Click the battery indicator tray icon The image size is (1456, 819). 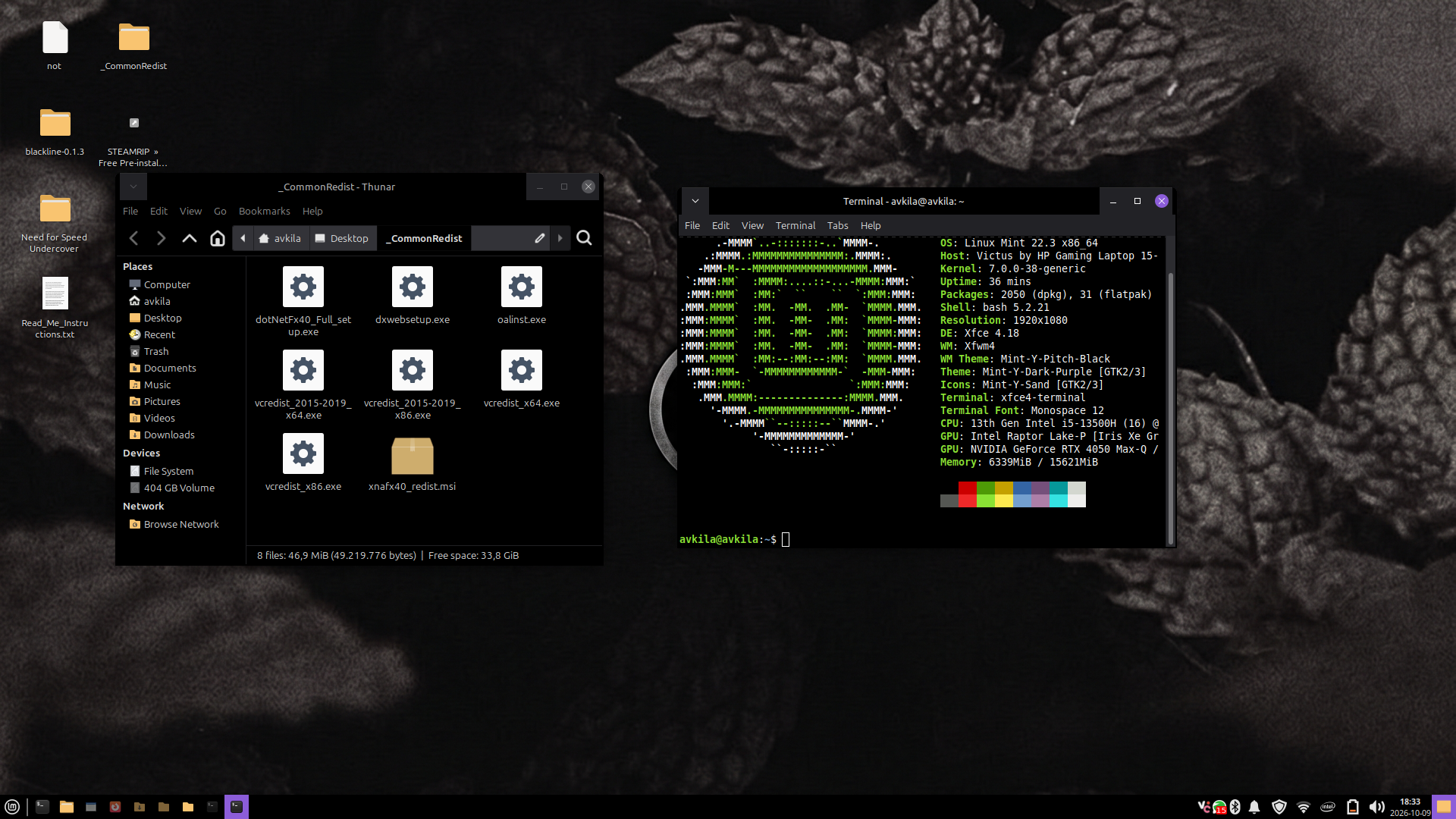[x=1352, y=807]
